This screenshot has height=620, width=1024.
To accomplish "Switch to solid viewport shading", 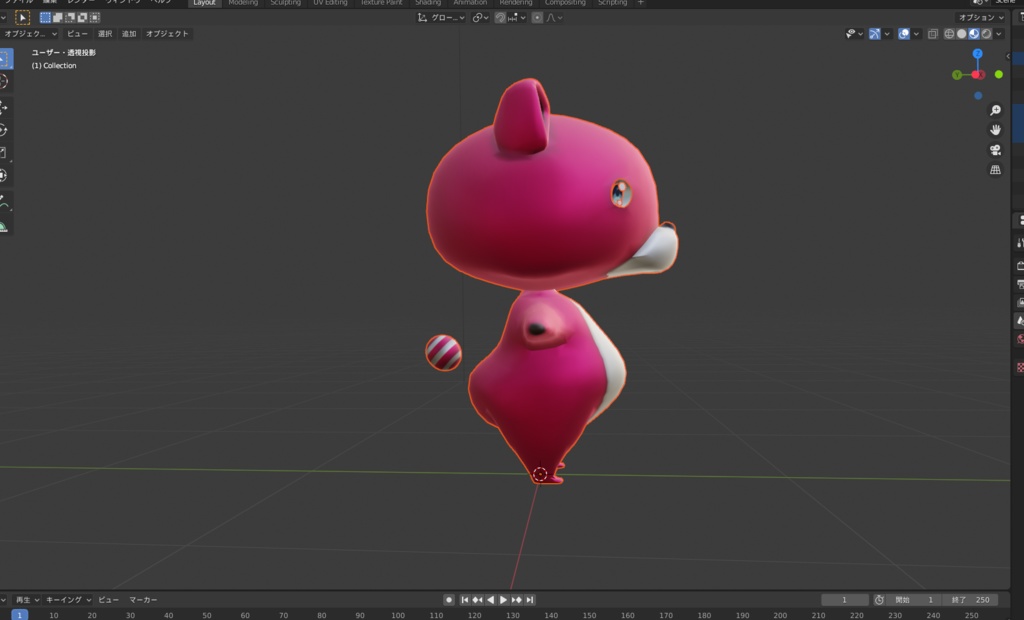I will coord(961,34).
